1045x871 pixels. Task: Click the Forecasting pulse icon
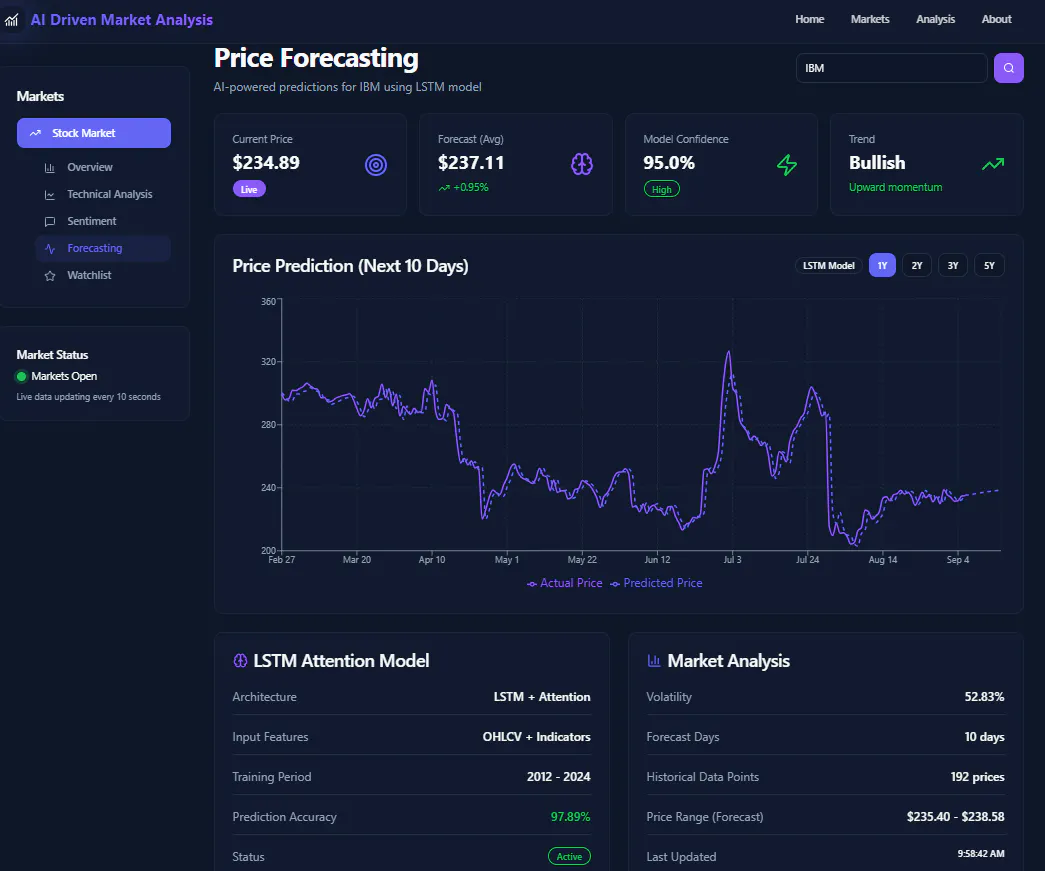(x=50, y=249)
